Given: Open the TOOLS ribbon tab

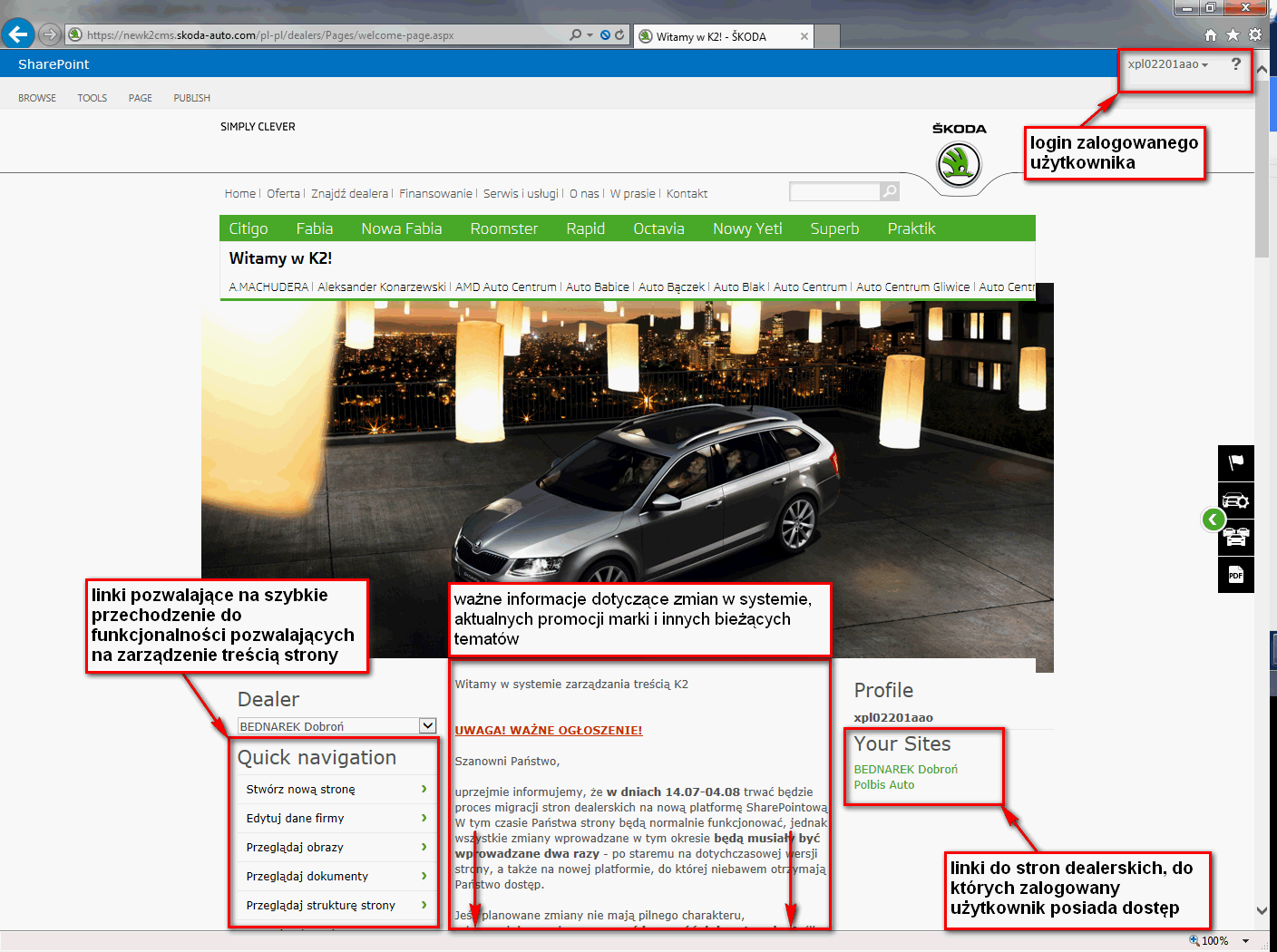Looking at the screenshot, I should pos(92,98).
